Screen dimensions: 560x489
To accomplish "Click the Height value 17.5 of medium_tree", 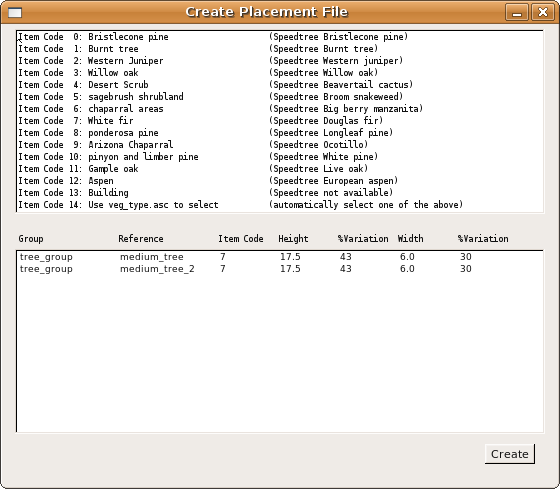I will pyautogui.click(x=290, y=257).
